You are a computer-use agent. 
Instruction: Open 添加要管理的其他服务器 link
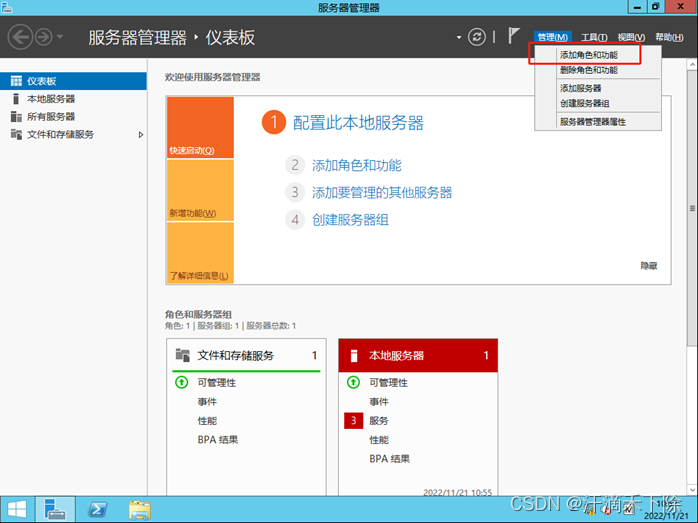click(382, 193)
